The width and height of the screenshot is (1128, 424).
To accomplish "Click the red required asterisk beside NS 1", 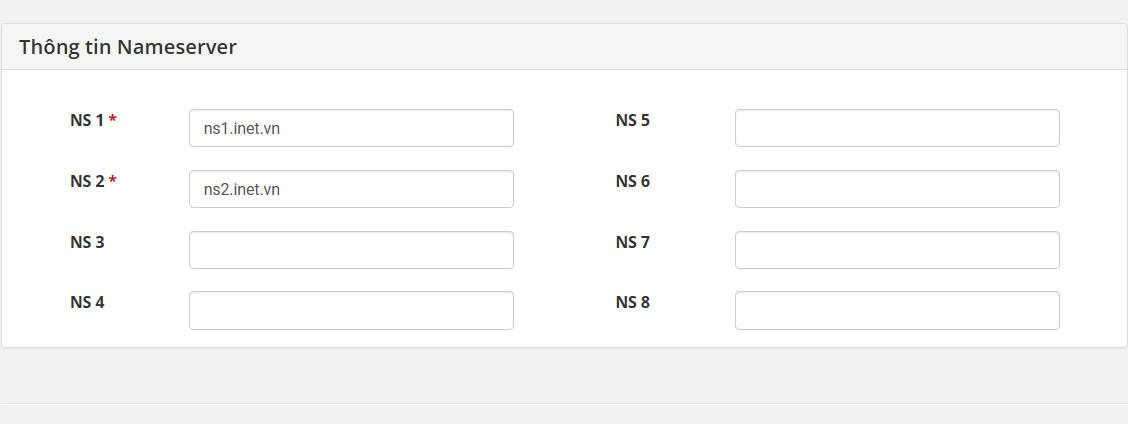I will (113, 119).
